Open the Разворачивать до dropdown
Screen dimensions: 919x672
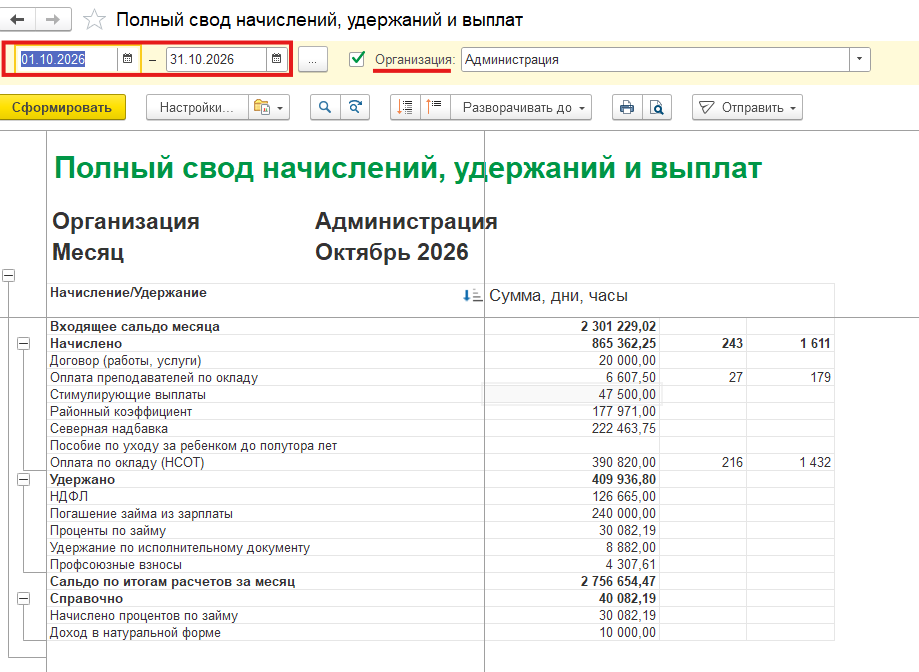pos(522,108)
